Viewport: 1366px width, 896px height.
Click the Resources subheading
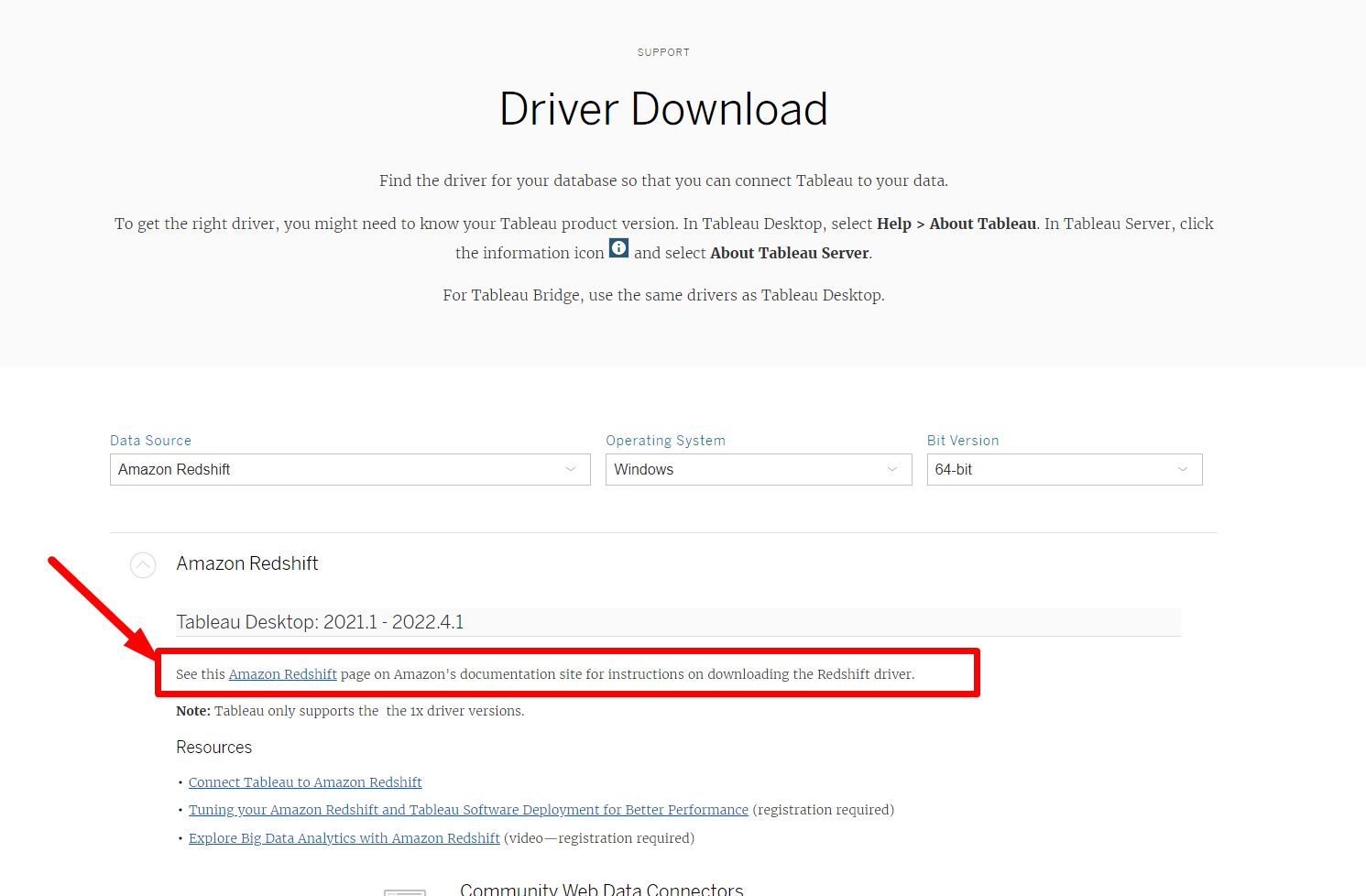213,748
